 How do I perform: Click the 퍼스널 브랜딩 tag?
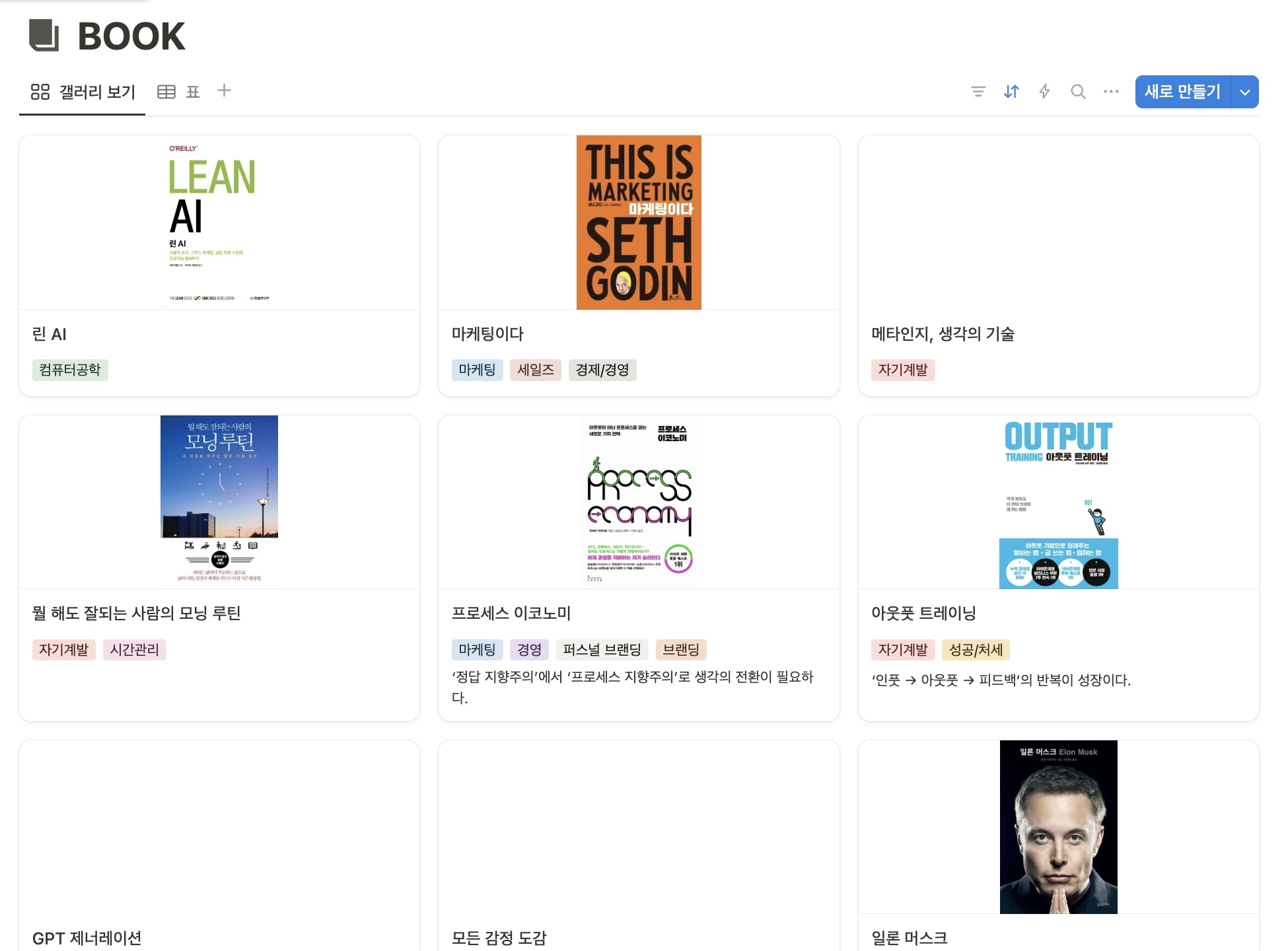tap(602, 650)
